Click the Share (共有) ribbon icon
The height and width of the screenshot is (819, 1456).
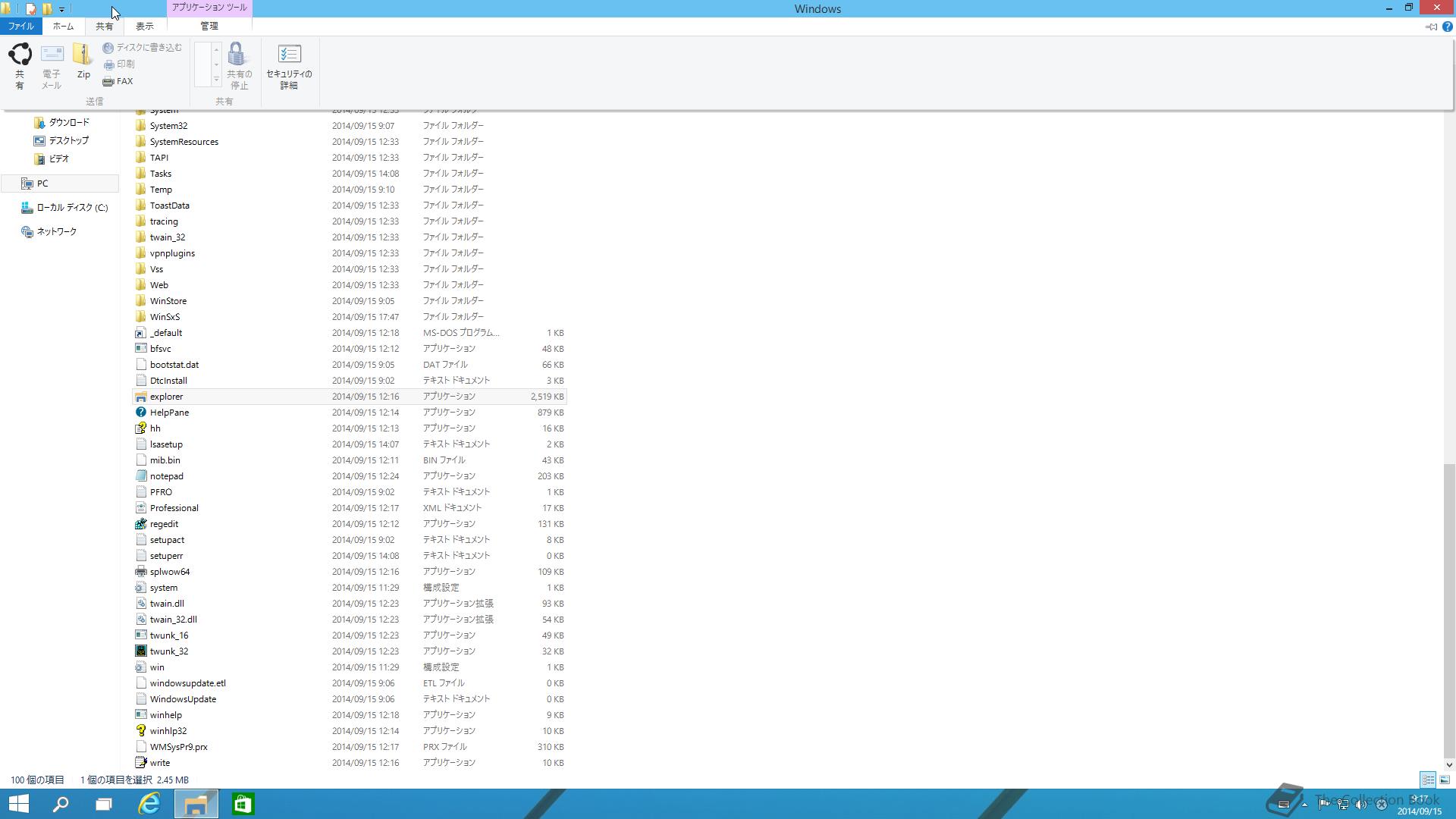click(x=20, y=67)
